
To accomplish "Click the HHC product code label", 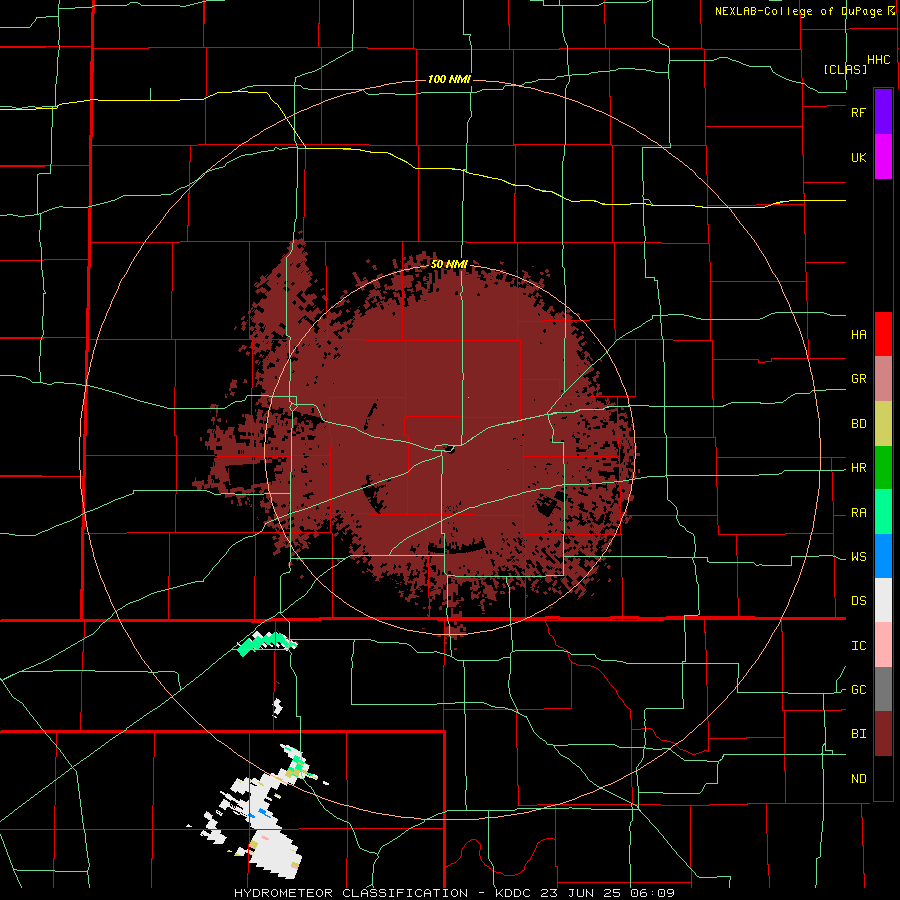I will coord(878,60).
